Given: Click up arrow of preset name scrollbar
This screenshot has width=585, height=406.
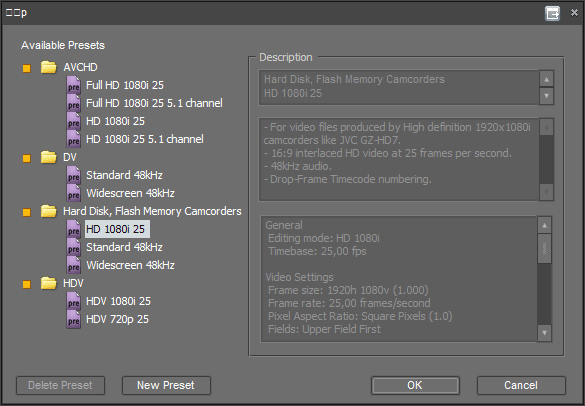Looking at the screenshot, I should (547, 79).
